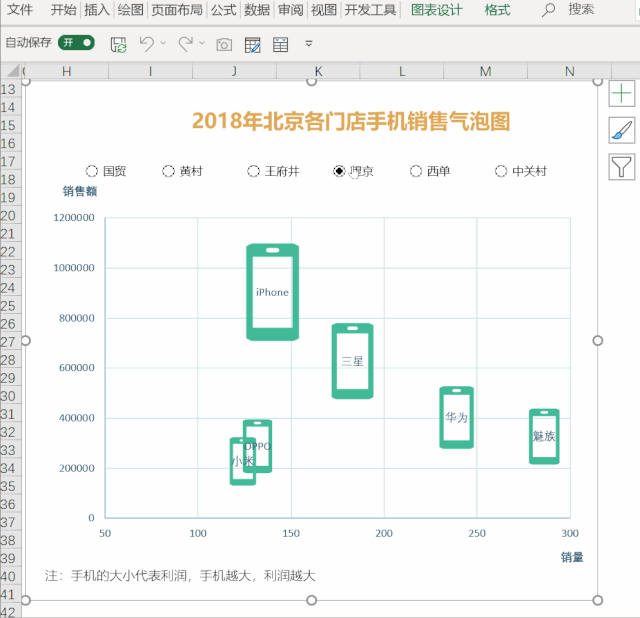Click the note text 注：手机的大小代表利润
Image resolution: width=640 pixels, height=618 pixels.
[116, 576]
